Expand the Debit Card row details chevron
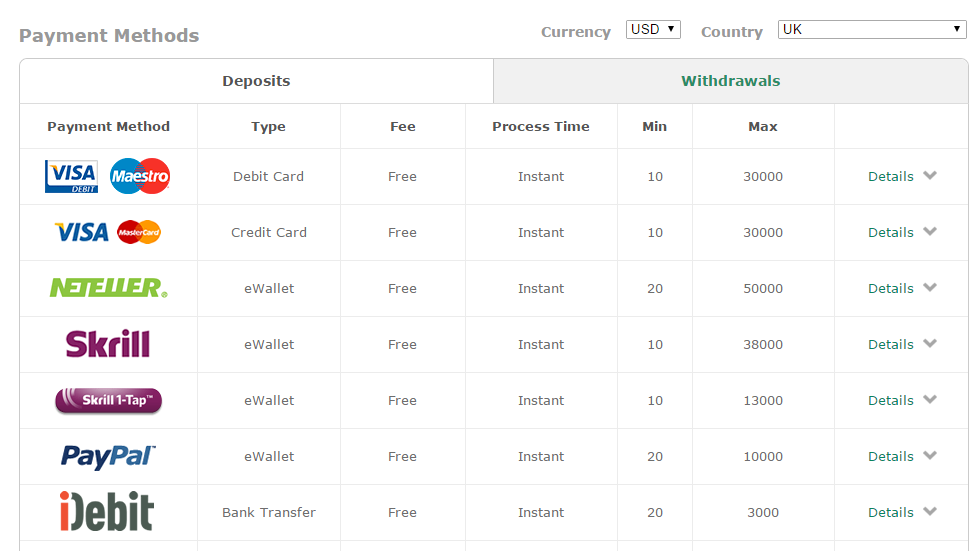 tap(930, 176)
